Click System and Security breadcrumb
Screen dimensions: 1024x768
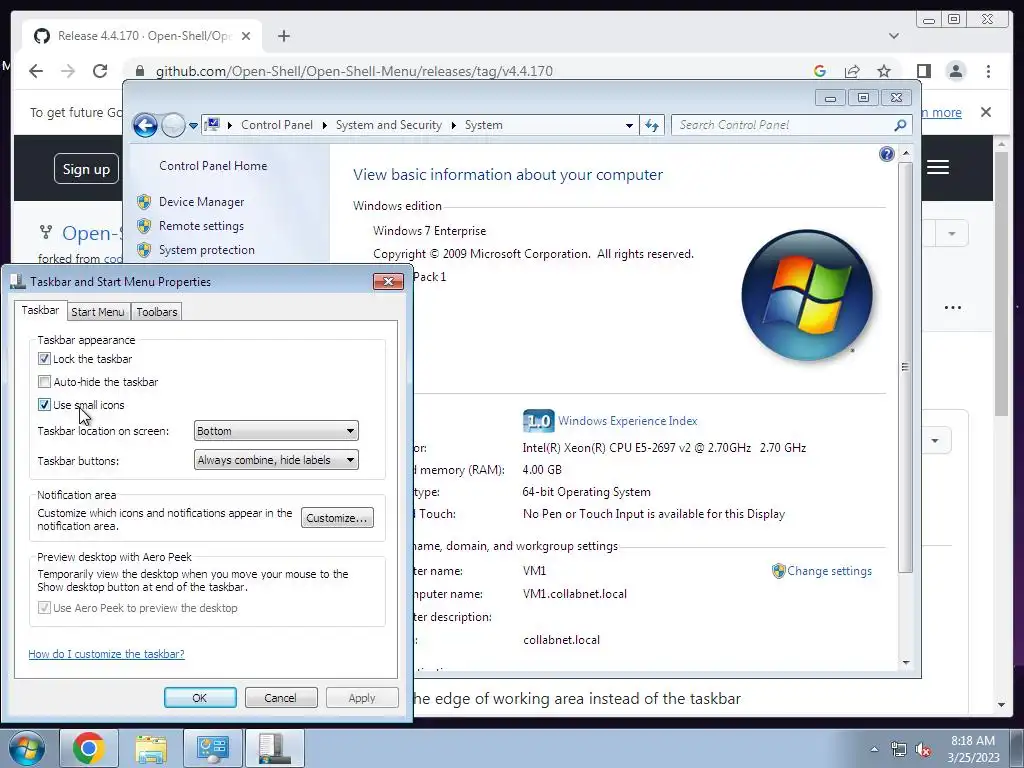click(x=389, y=125)
